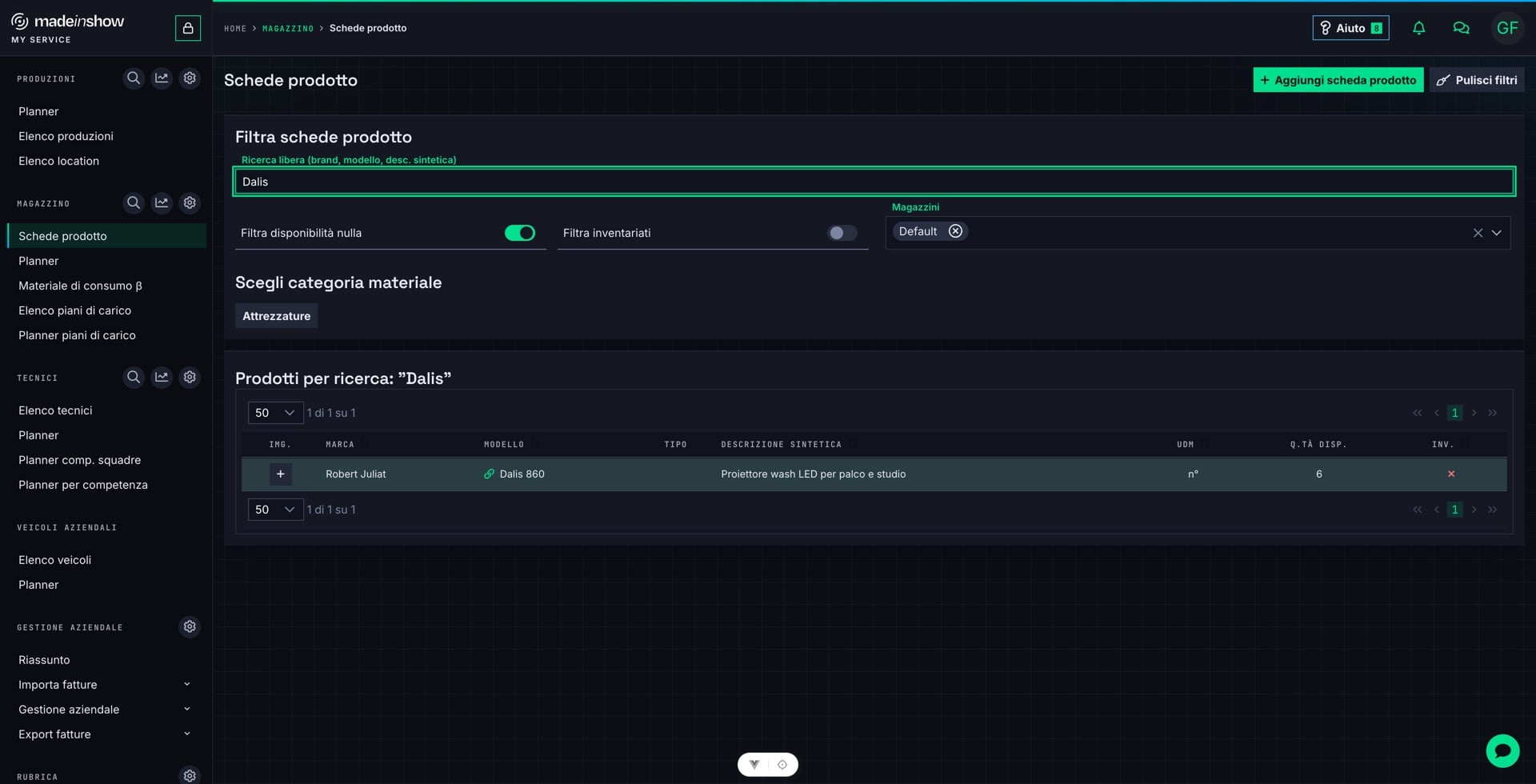
Task: Expand the Magazzini dropdown arrow
Action: pos(1496,233)
